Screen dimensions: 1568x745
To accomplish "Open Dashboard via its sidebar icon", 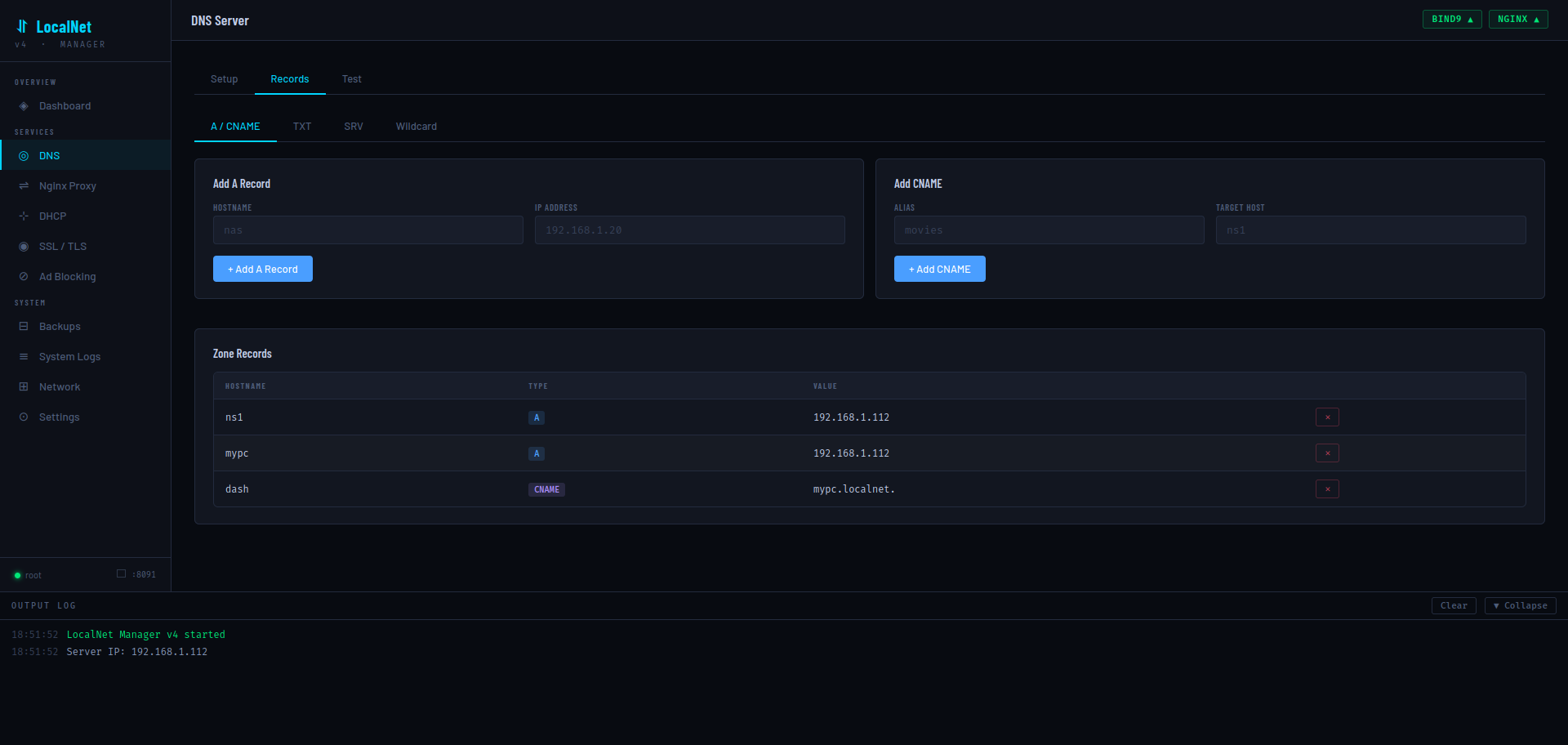I will pyautogui.click(x=24, y=106).
